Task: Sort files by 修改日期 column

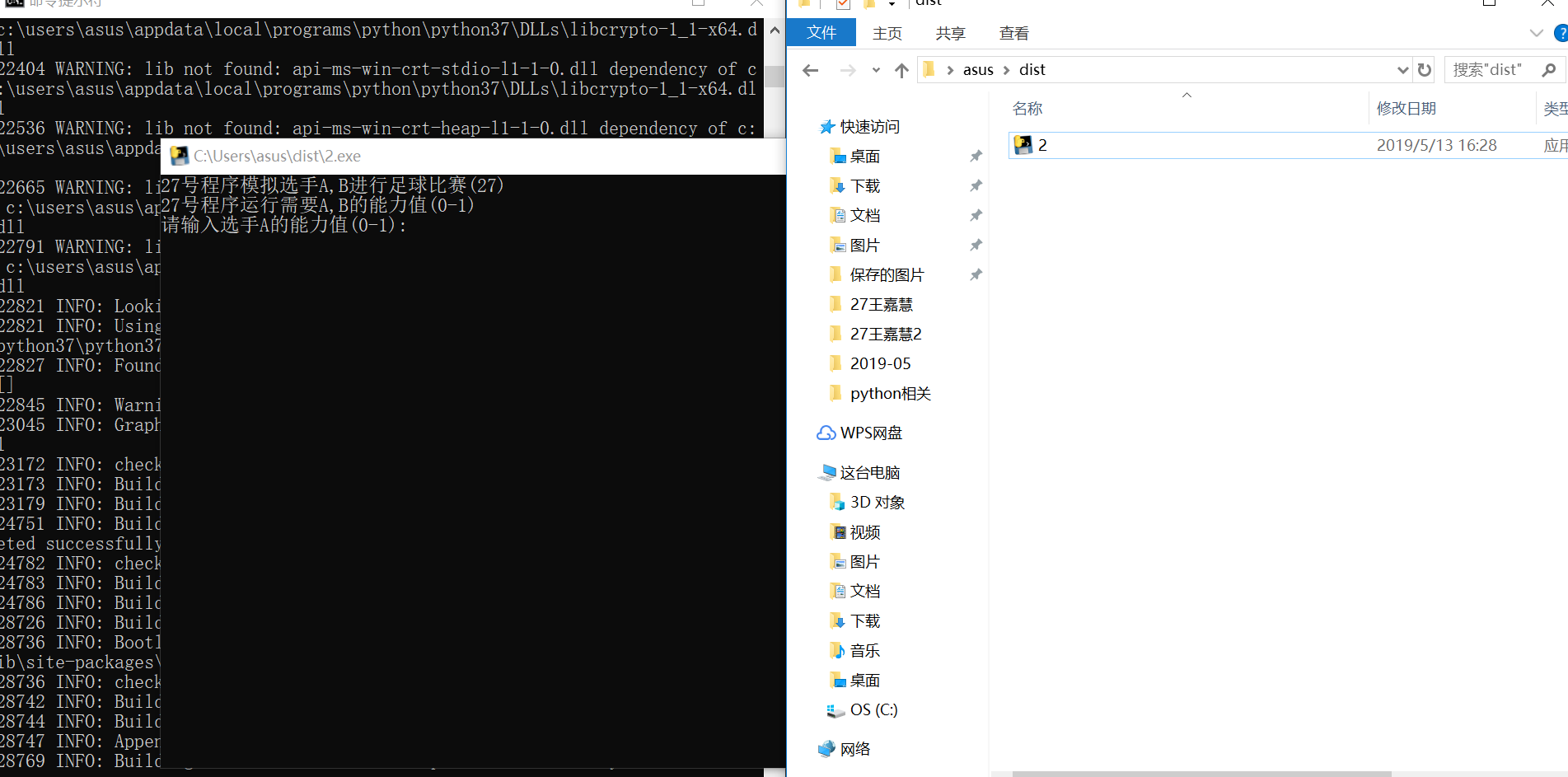Action: 1407,109
